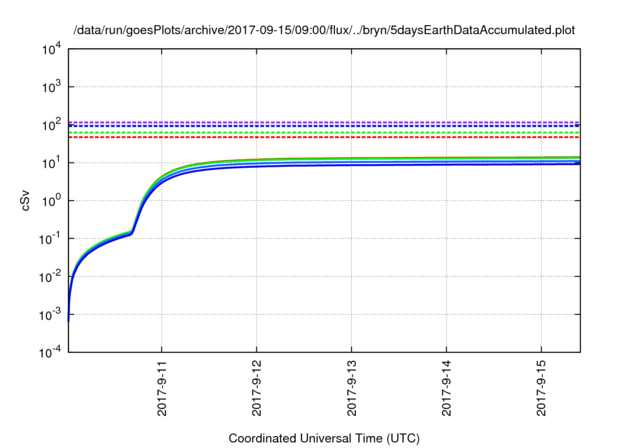The width and height of the screenshot is (640, 448).
Task: Click the green dashed threshold line
Action: [324, 133]
